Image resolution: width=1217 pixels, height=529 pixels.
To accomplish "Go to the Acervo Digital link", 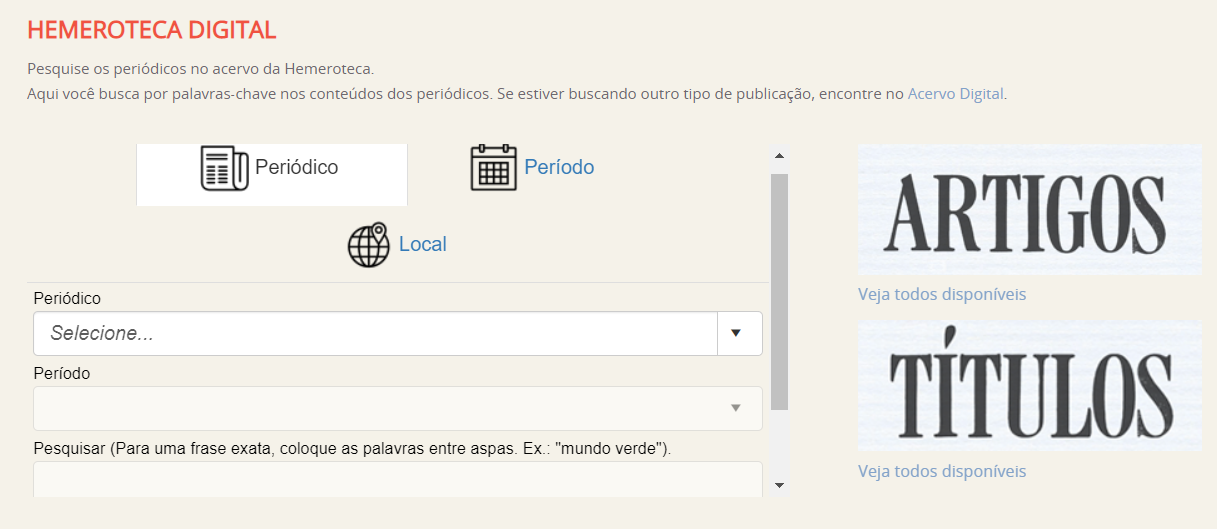I will coord(955,94).
